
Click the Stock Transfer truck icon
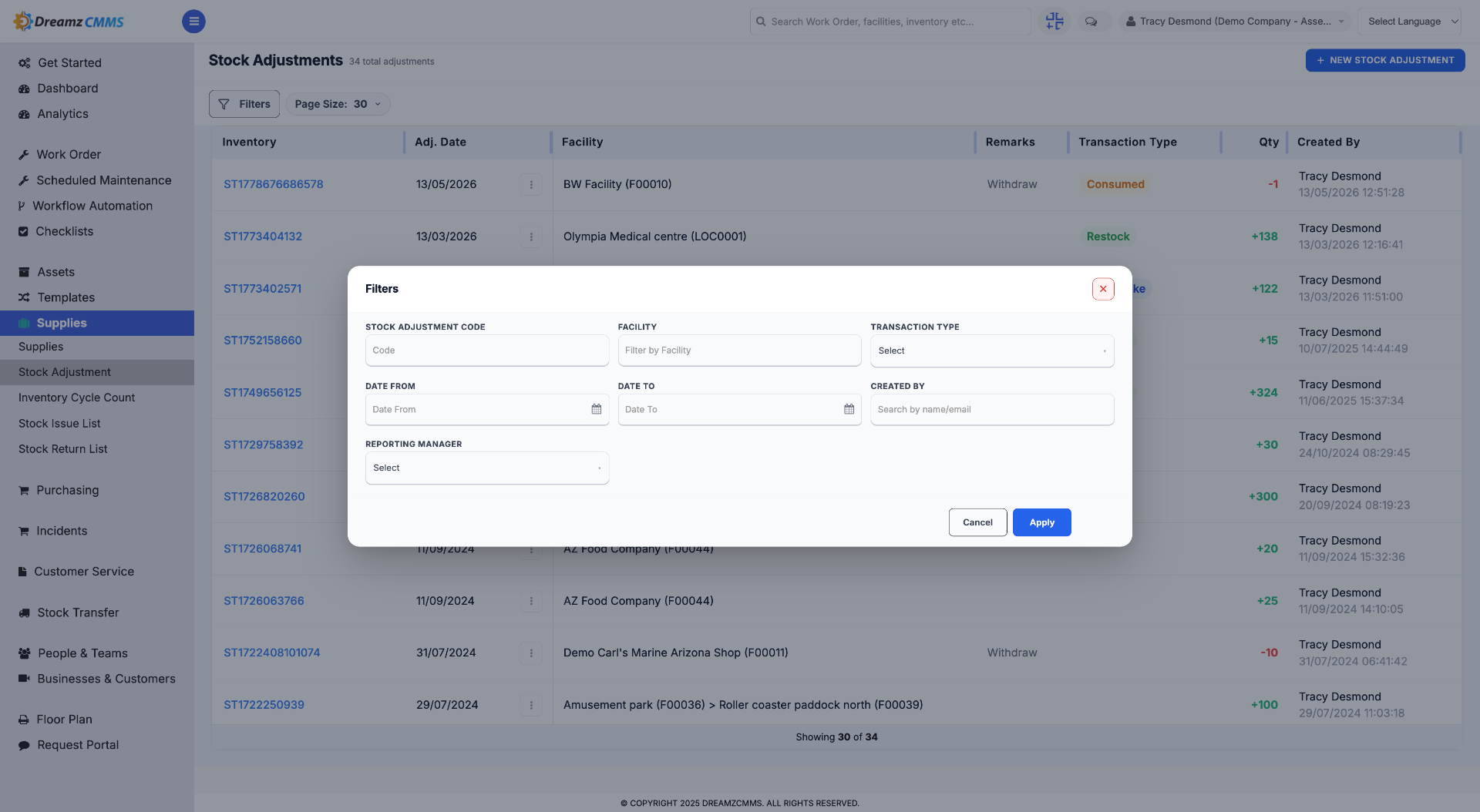[24, 613]
